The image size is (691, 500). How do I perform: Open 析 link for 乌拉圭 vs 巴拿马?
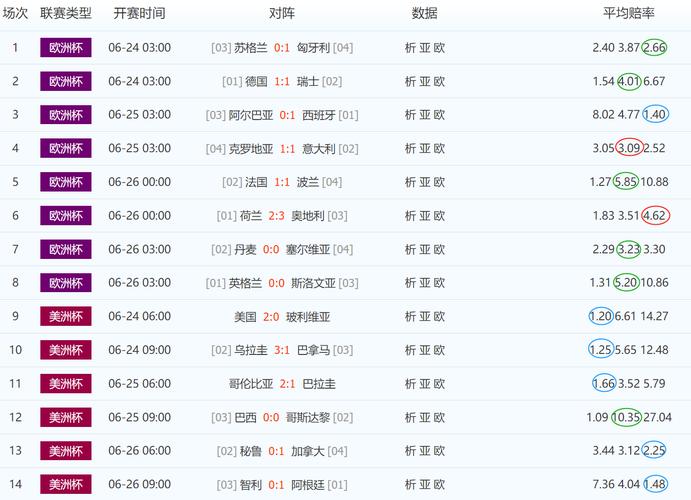tap(410, 350)
